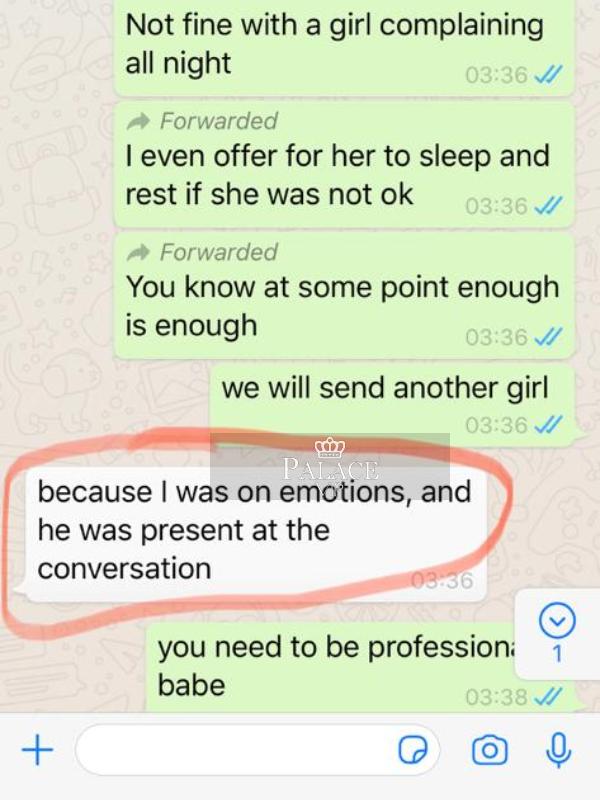
Task: Select the "you need to be professional babe" message
Action: [360, 668]
